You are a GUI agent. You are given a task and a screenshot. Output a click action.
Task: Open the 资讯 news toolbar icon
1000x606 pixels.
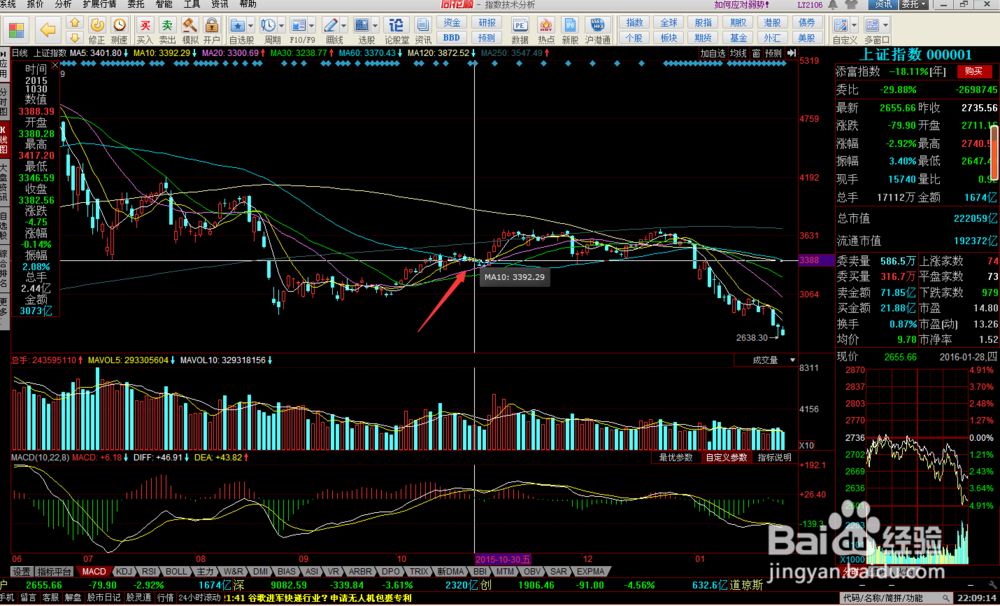[x=423, y=25]
